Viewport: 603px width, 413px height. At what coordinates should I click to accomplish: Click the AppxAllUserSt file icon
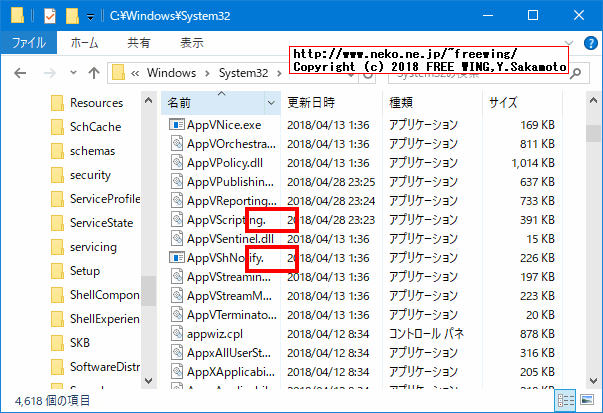tap(177, 353)
